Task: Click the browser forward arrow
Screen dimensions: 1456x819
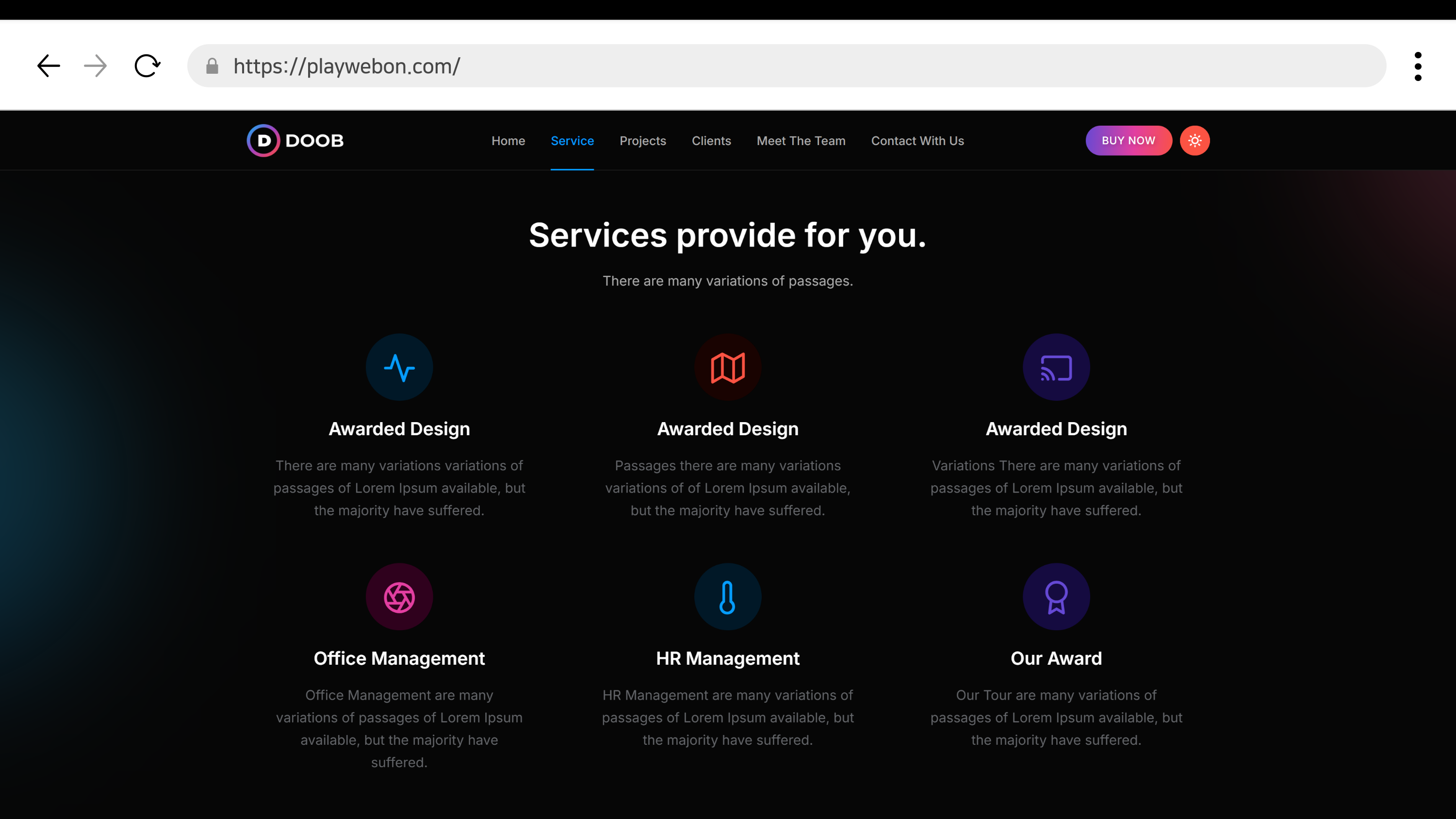Action: 95,66
